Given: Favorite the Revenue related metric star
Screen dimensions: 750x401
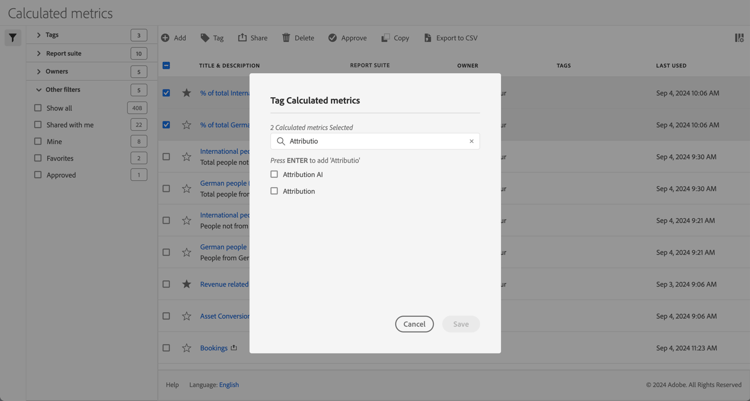Looking at the screenshot, I should 186,284.
